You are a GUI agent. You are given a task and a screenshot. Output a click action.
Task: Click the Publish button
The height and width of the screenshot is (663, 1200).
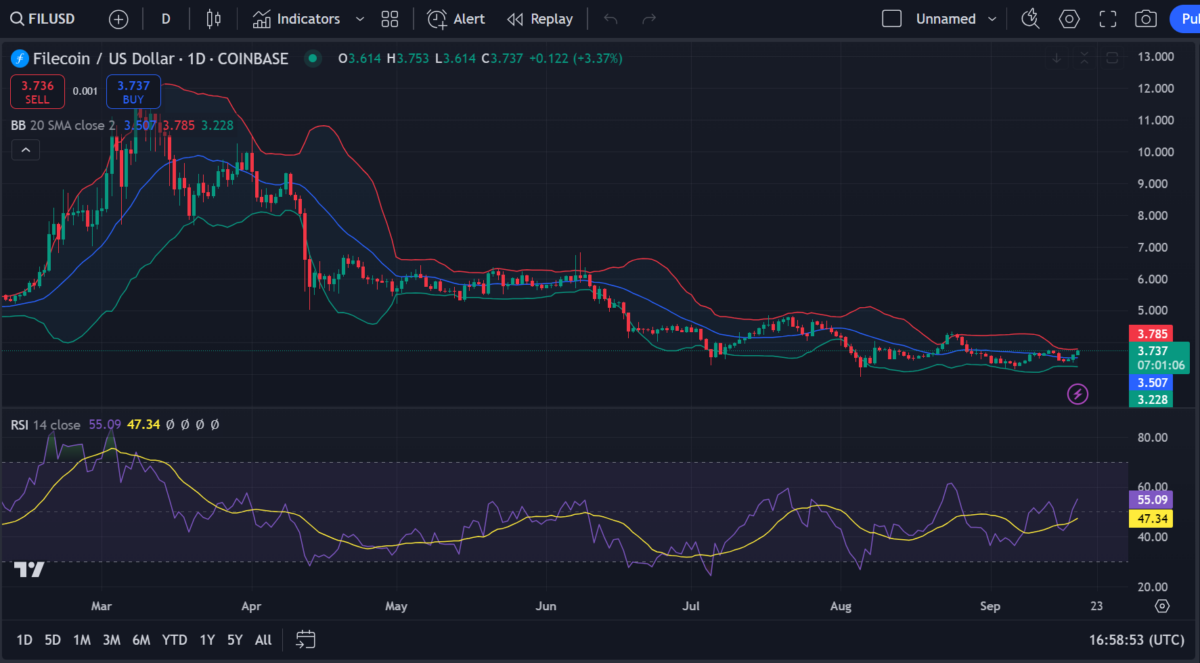pyautogui.click(x=1183, y=19)
